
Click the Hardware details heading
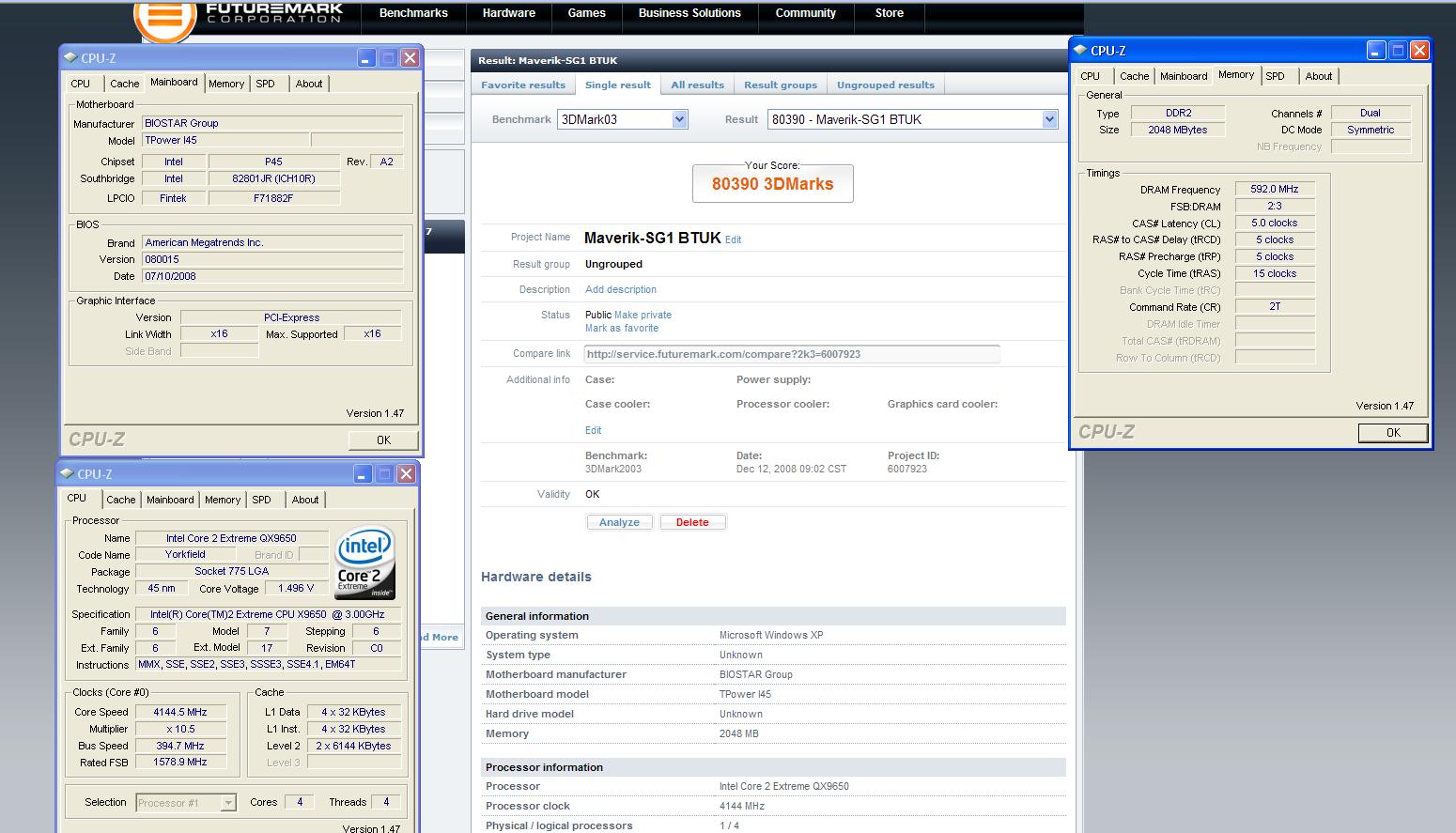pos(536,577)
